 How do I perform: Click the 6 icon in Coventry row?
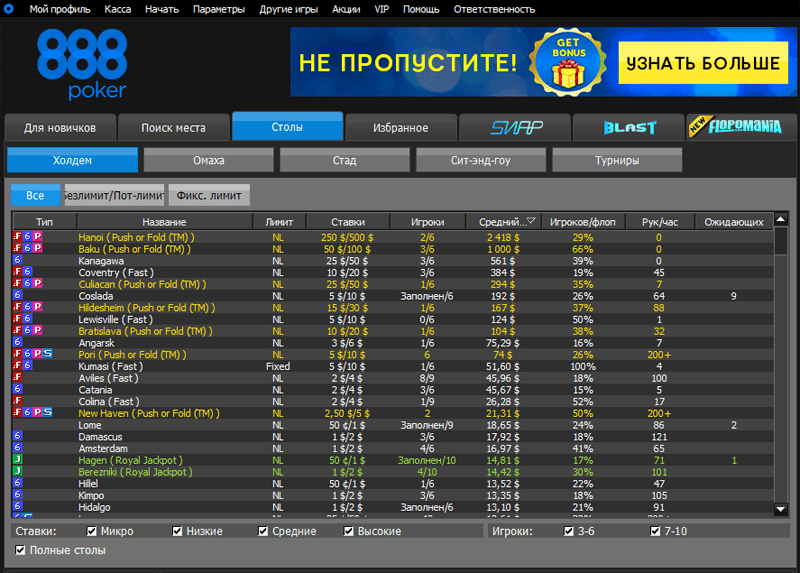coord(28,271)
